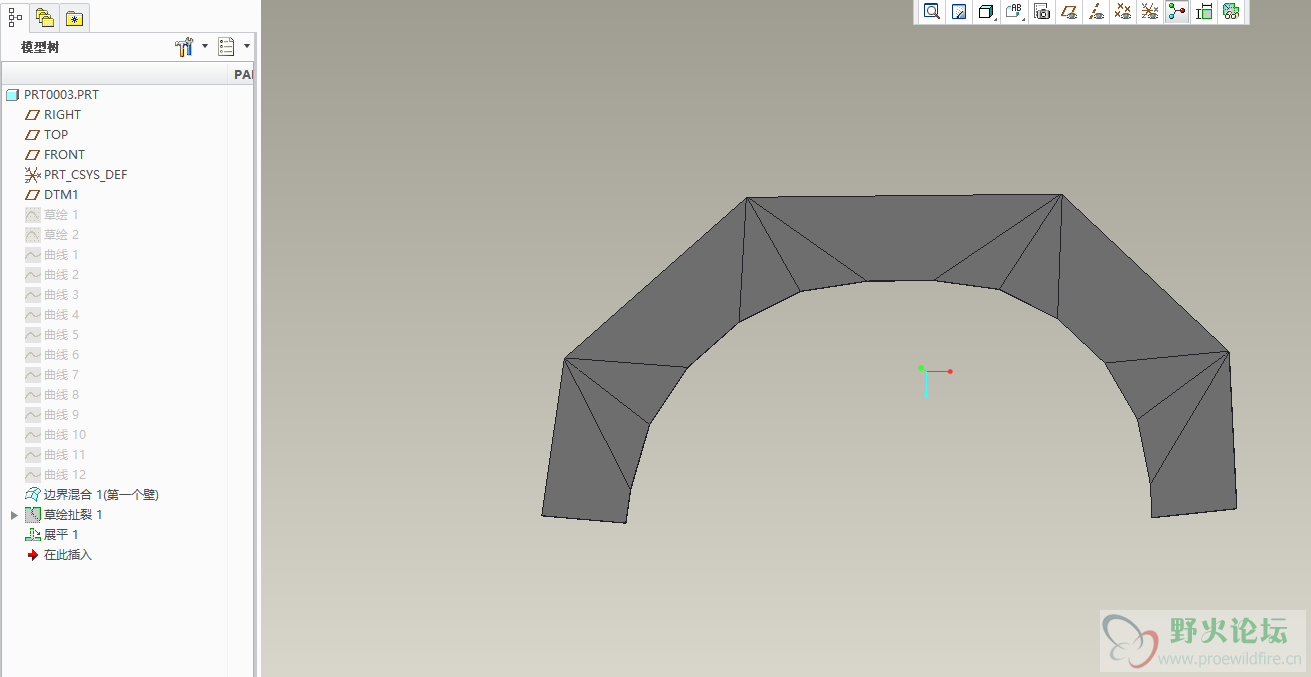Click the Repaint screen icon
This screenshot has height=677, width=1311.
tap(959, 12)
